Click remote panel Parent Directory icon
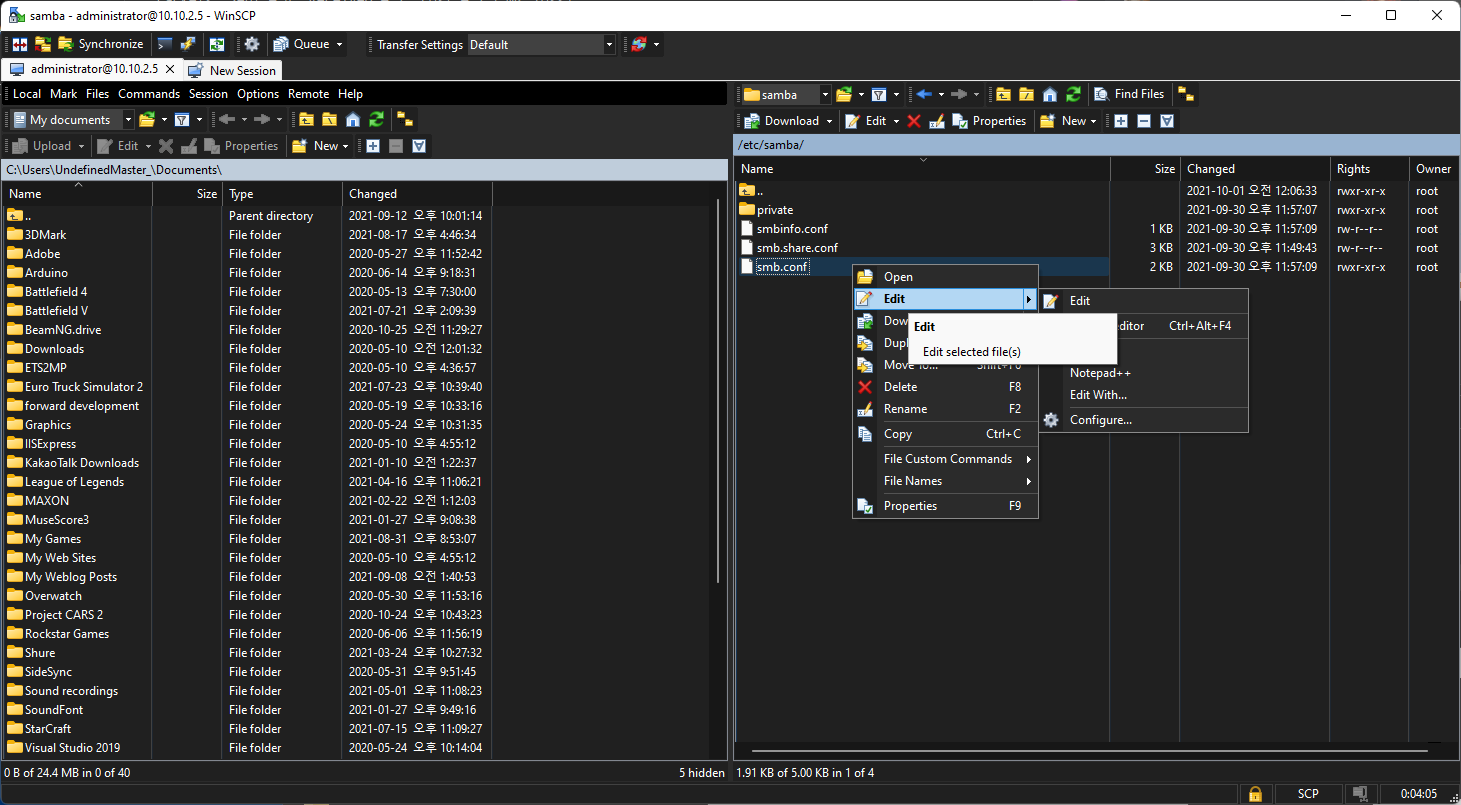Viewport: 1461px width, 805px height. pyautogui.click(x=1003, y=94)
